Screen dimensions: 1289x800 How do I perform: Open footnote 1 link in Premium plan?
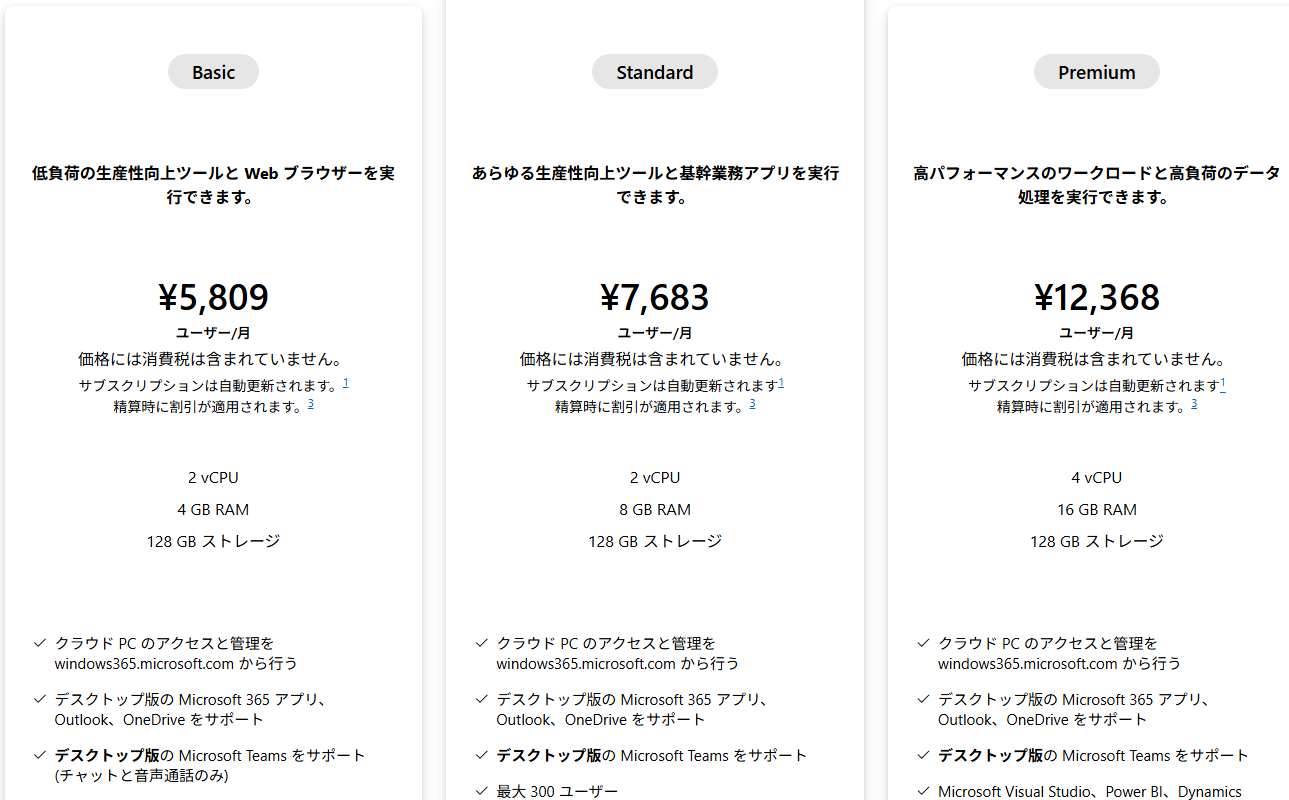pos(1223,383)
